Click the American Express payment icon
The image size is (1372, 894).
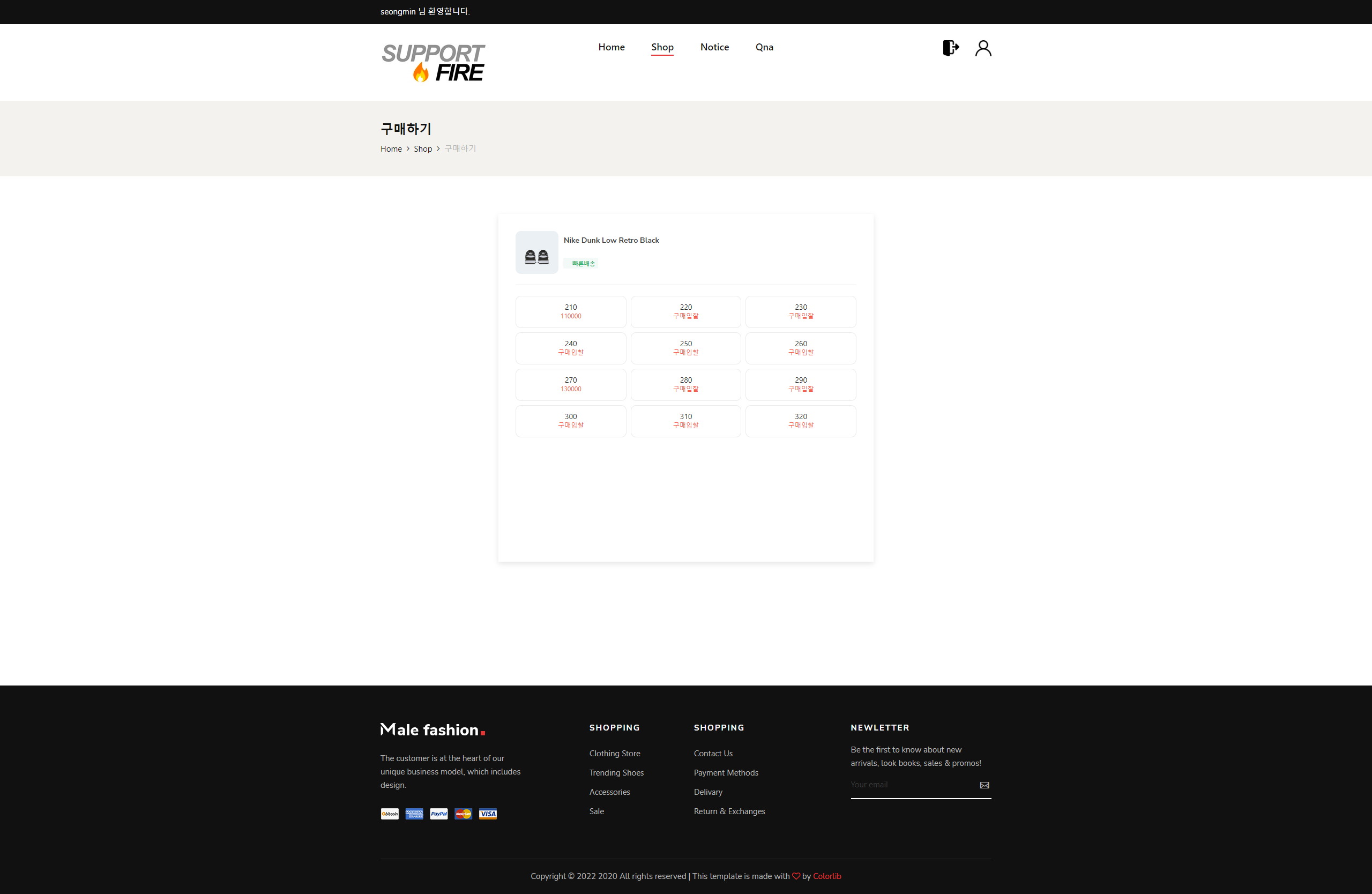[x=414, y=814]
